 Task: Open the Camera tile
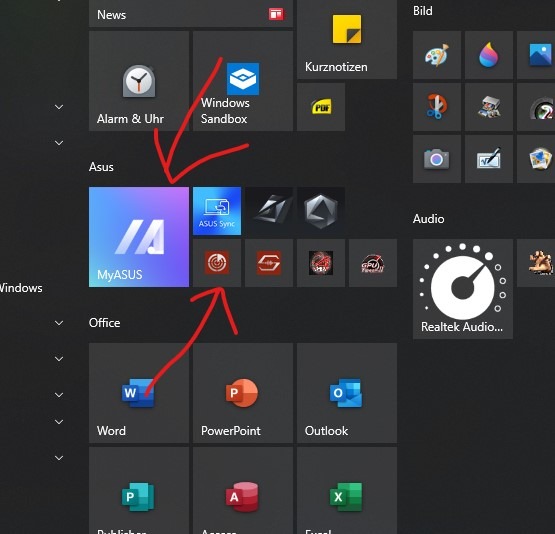click(x=437, y=159)
